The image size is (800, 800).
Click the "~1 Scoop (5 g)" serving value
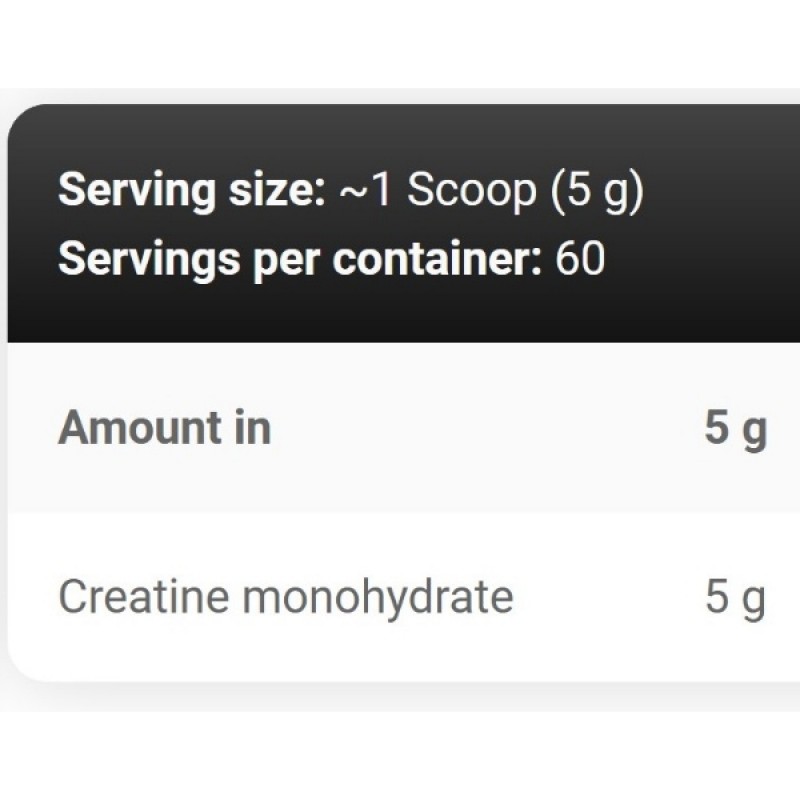[x=491, y=190]
